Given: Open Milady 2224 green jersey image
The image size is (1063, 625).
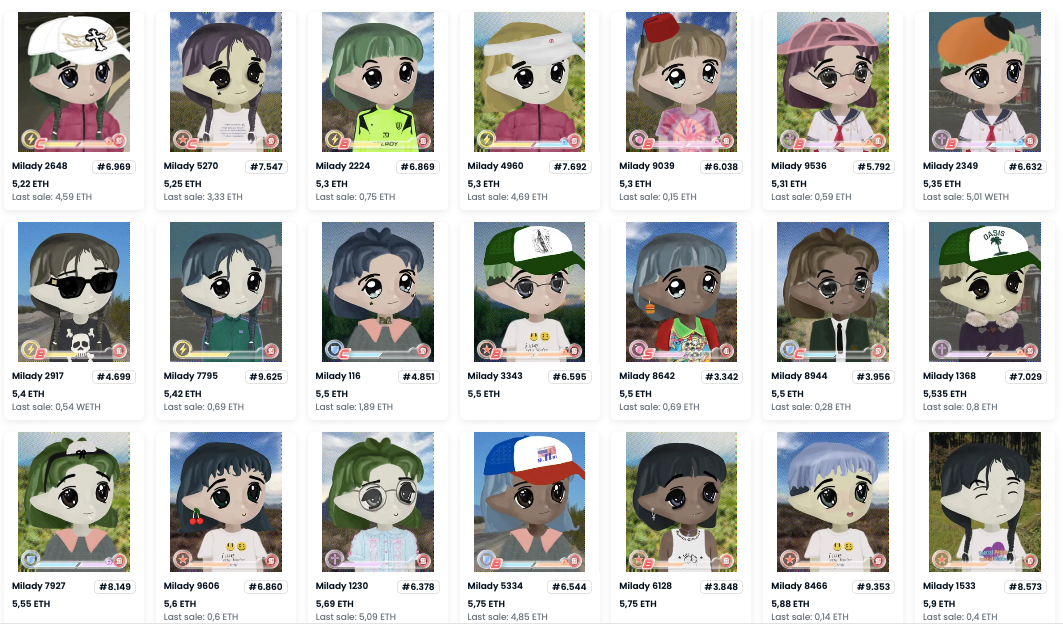Looking at the screenshot, I should pos(378,82).
